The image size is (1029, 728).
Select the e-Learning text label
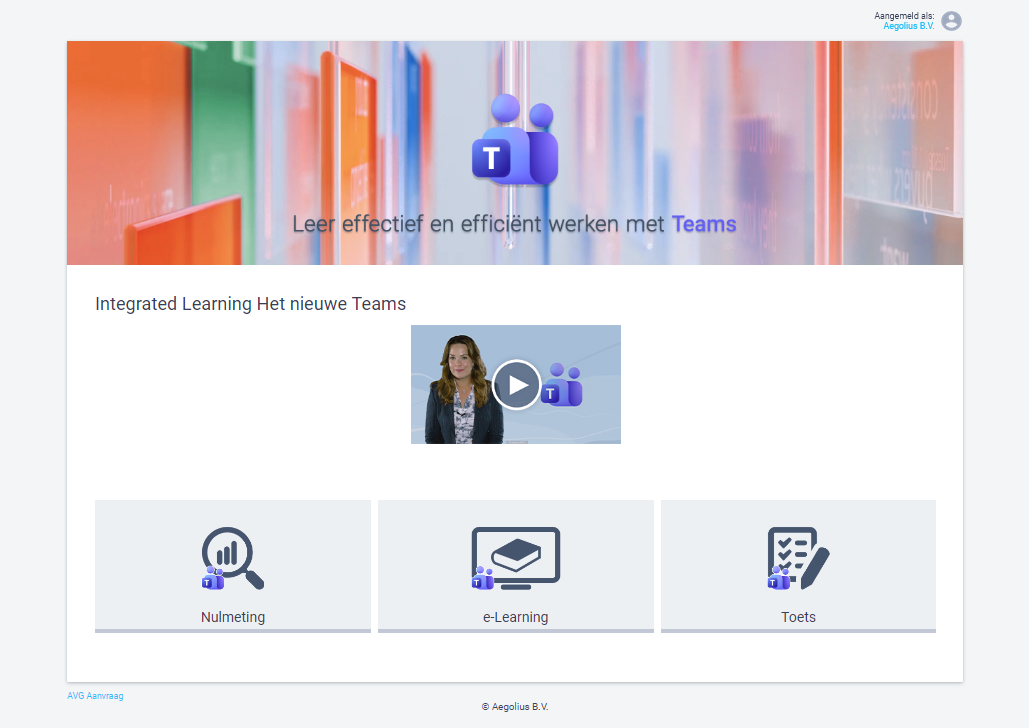[x=515, y=617]
